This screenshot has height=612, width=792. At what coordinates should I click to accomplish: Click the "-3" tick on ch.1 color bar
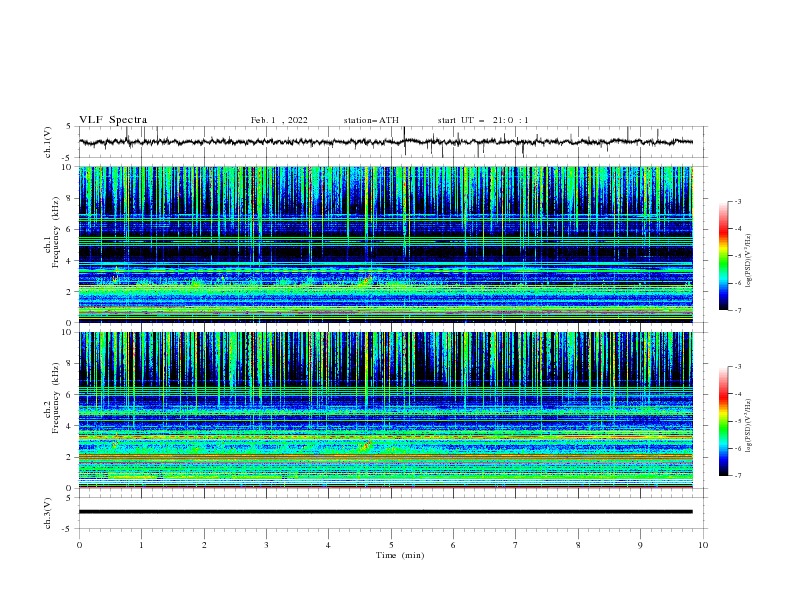pyautogui.click(x=737, y=201)
